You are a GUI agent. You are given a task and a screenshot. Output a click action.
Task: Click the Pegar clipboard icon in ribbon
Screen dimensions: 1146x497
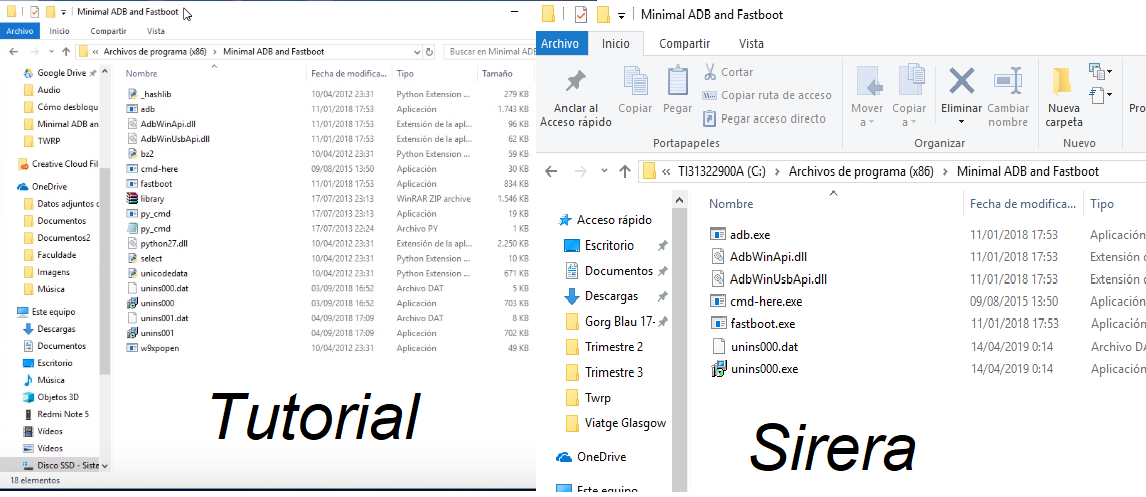(x=677, y=84)
